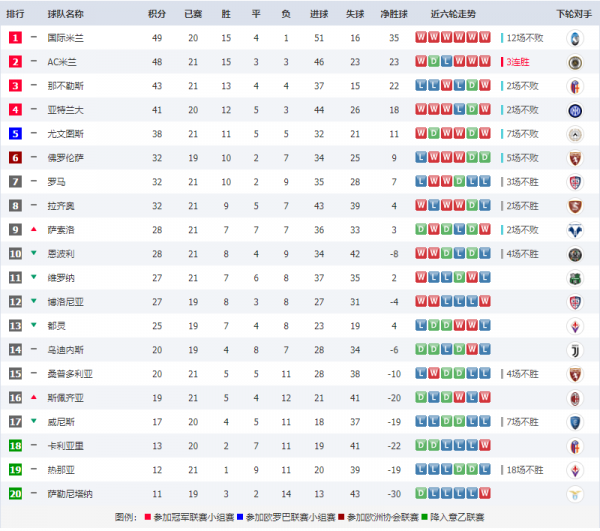Click 球队名称 column header
The image size is (600, 531).
65,14
